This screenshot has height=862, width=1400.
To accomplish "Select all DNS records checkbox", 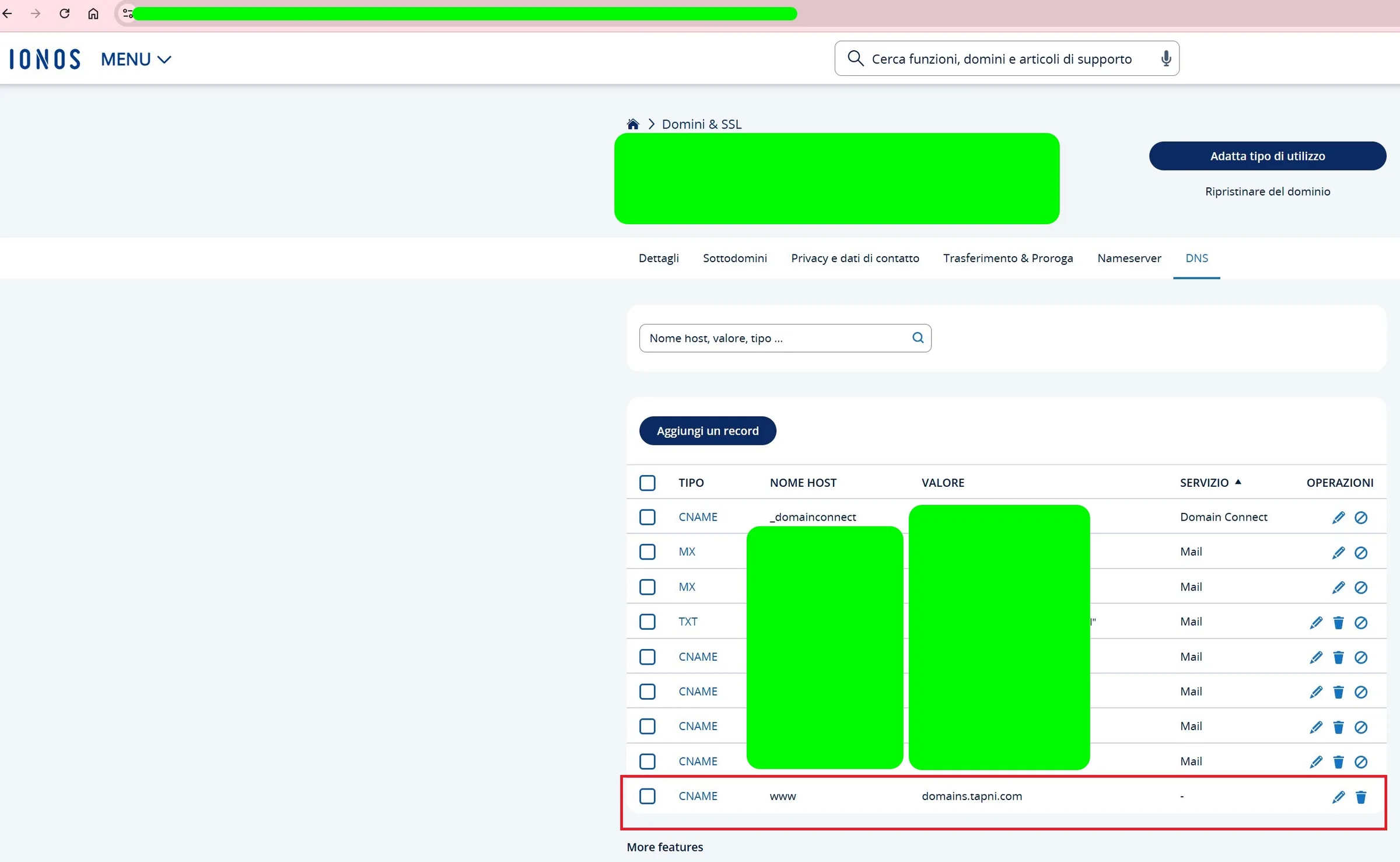I will (647, 483).
